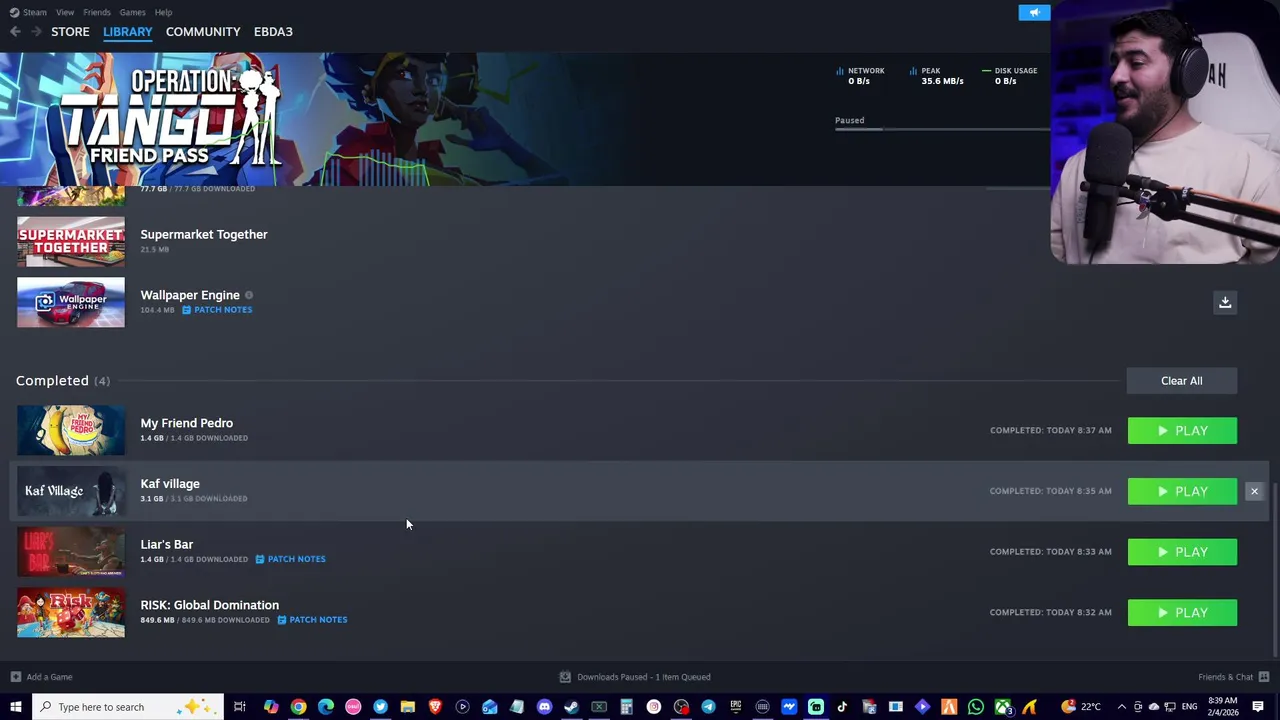
Task: Click download icon for Wallpaper Engine
Action: coord(1225,302)
